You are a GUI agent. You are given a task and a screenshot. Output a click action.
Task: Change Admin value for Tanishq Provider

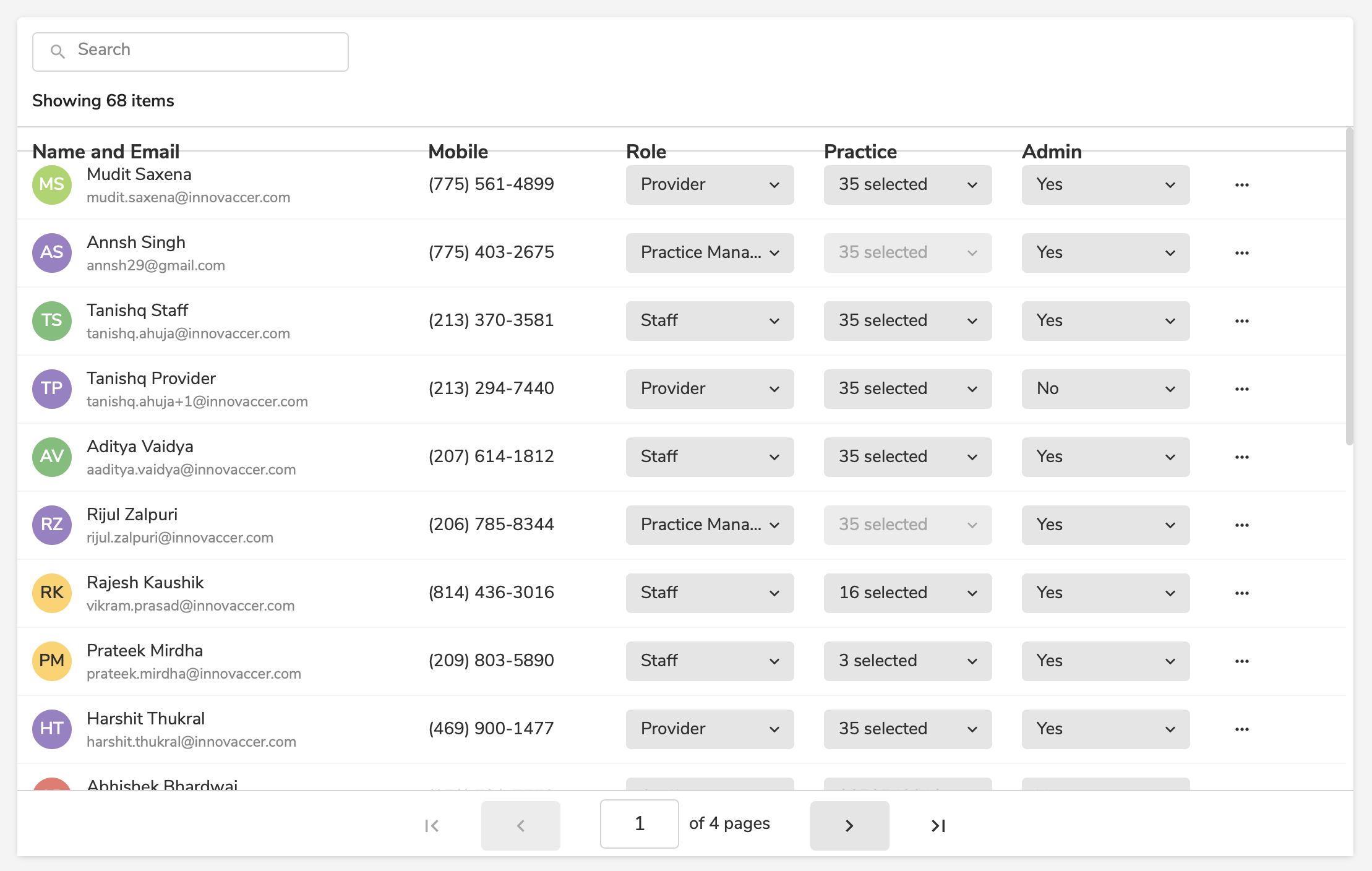click(1105, 389)
